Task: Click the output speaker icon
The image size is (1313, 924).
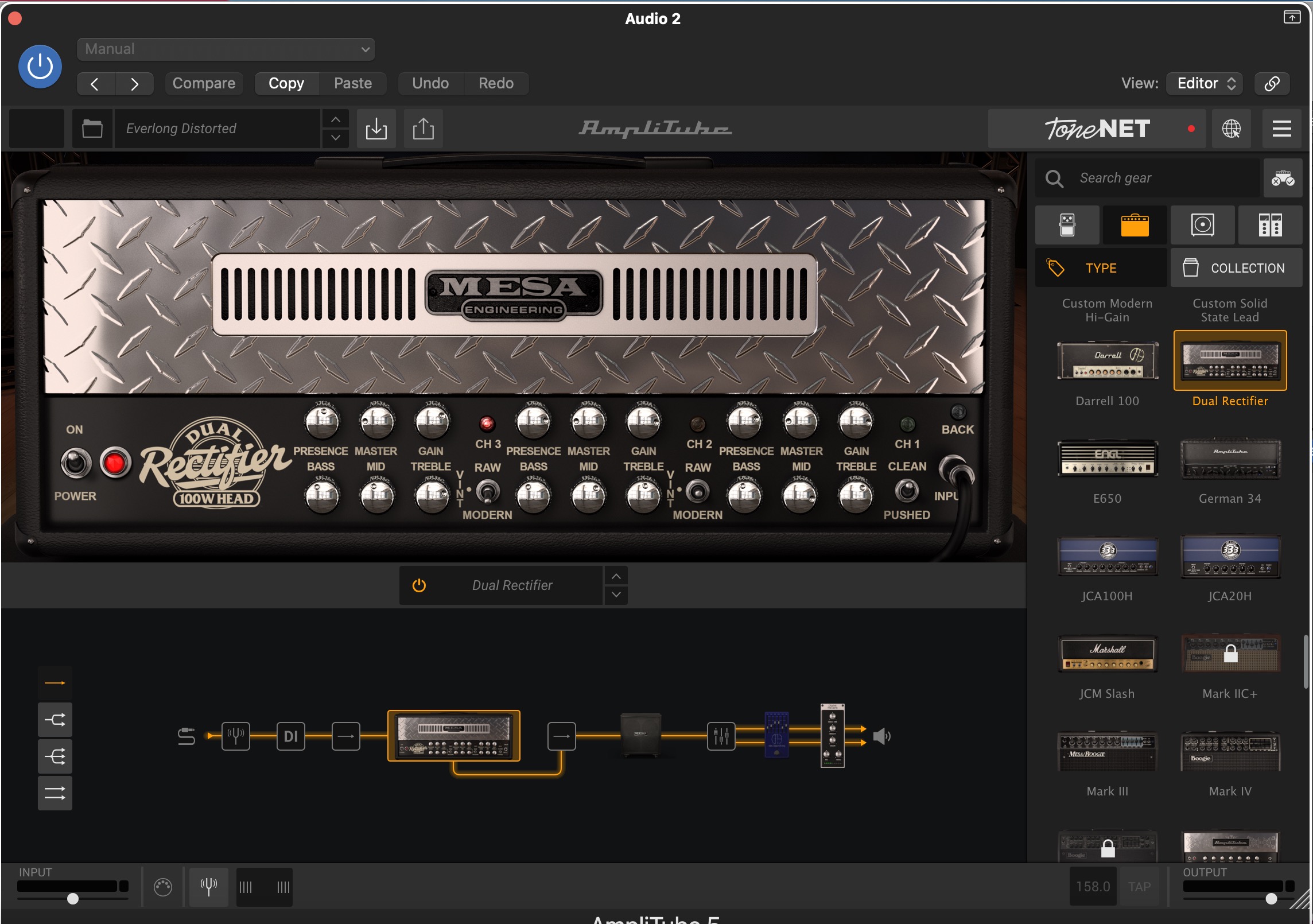Action: 882,736
